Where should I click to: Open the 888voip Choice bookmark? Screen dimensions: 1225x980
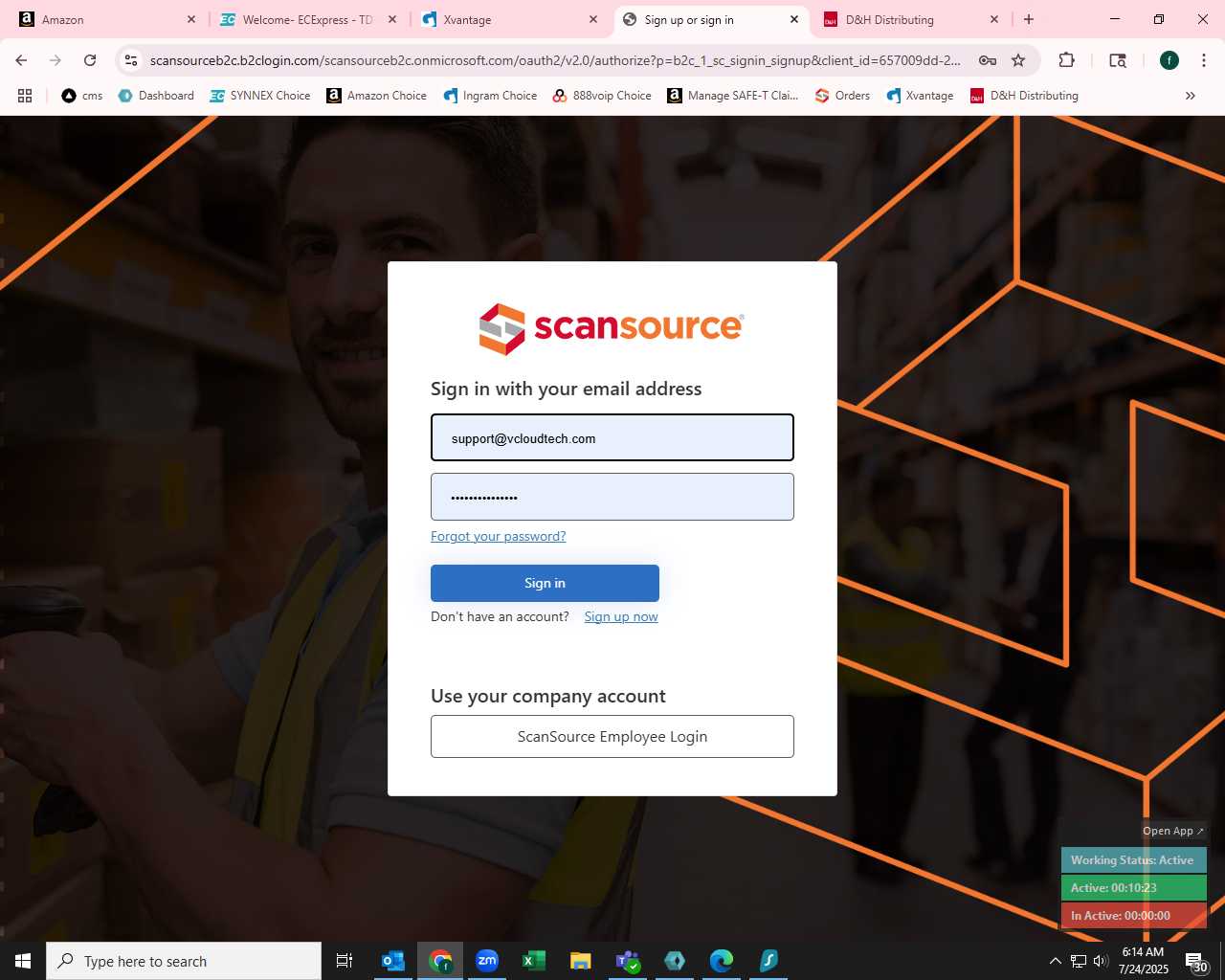pos(602,96)
